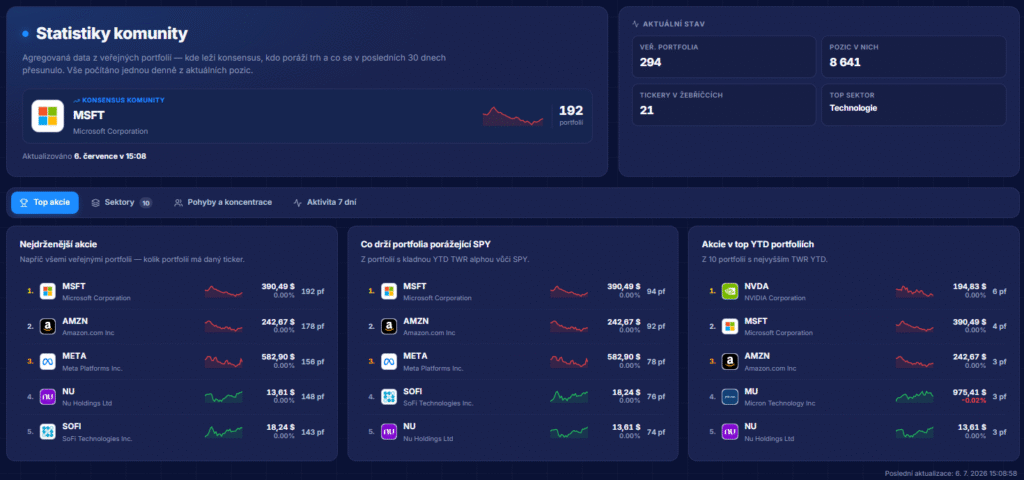Click the Veř. portfolia stat card
Viewport: 1024px width, 480px height.
724,57
